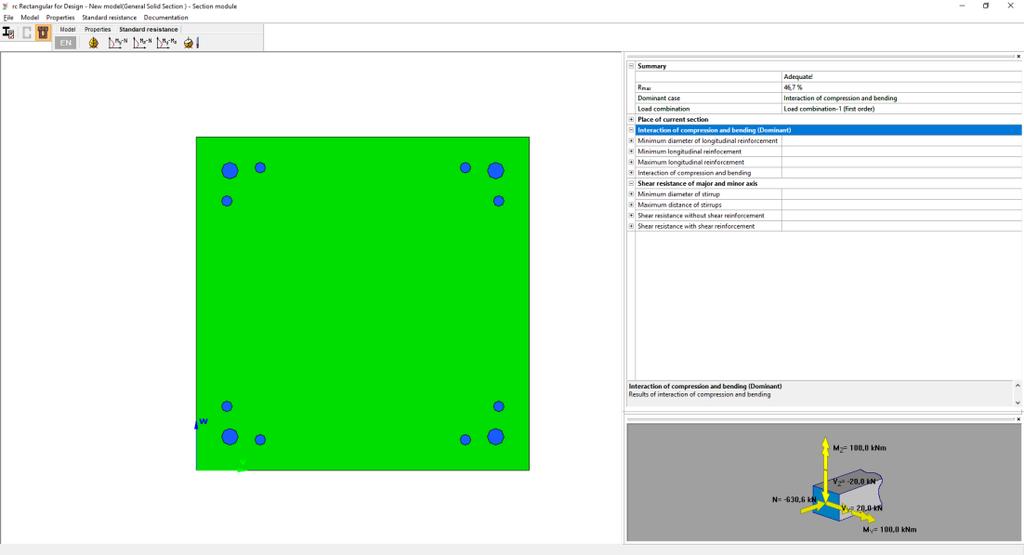The height and width of the screenshot is (555, 1024).
Task: Collapse the Summary section
Action: tap(632, 66)
